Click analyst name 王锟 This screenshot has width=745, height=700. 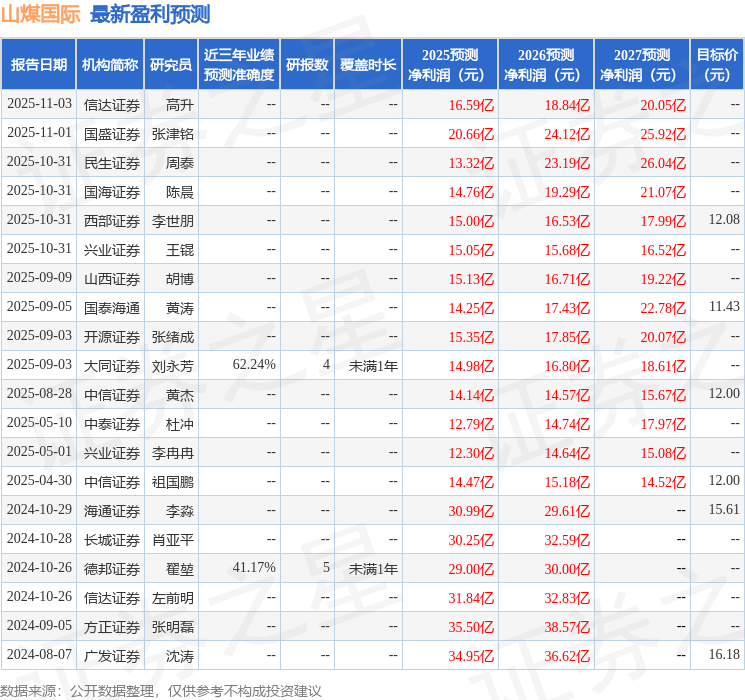point(180,250)
